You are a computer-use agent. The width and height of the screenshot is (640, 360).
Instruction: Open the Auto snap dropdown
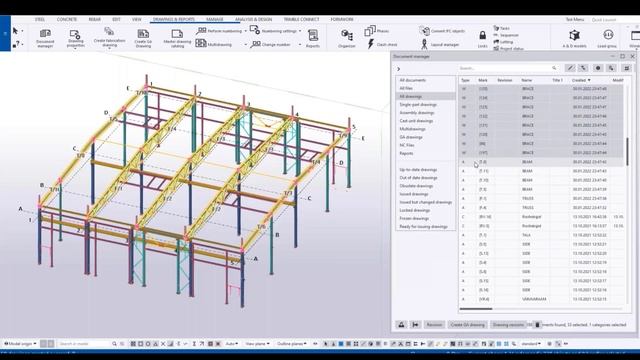pos(232,344)
